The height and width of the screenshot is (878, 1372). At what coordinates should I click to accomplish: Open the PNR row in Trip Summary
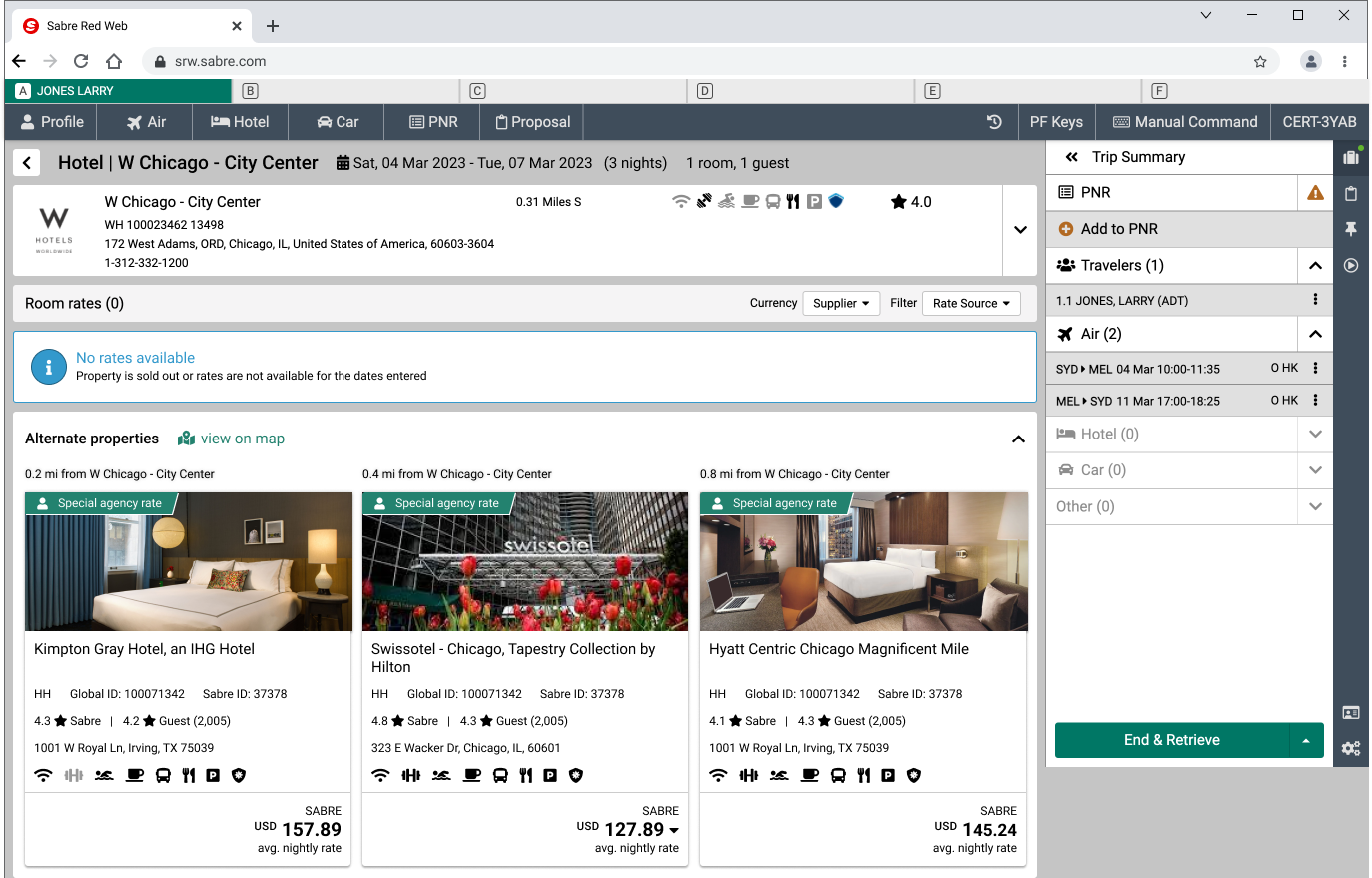tap(1172, 192)
